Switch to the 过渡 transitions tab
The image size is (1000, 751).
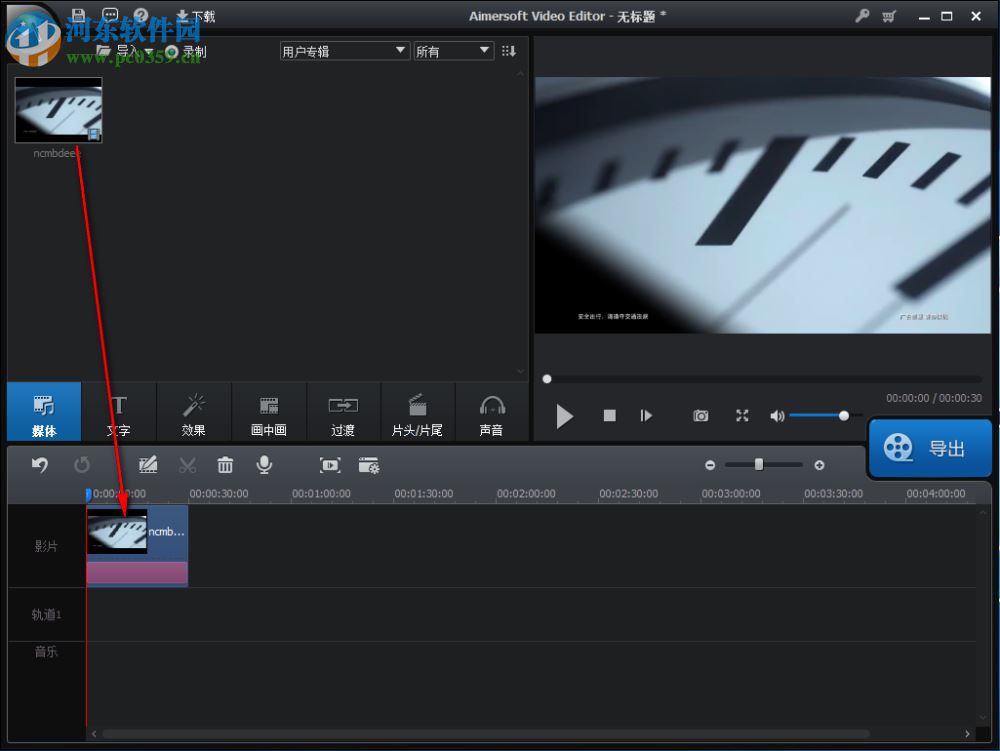(x=343, y=412)
